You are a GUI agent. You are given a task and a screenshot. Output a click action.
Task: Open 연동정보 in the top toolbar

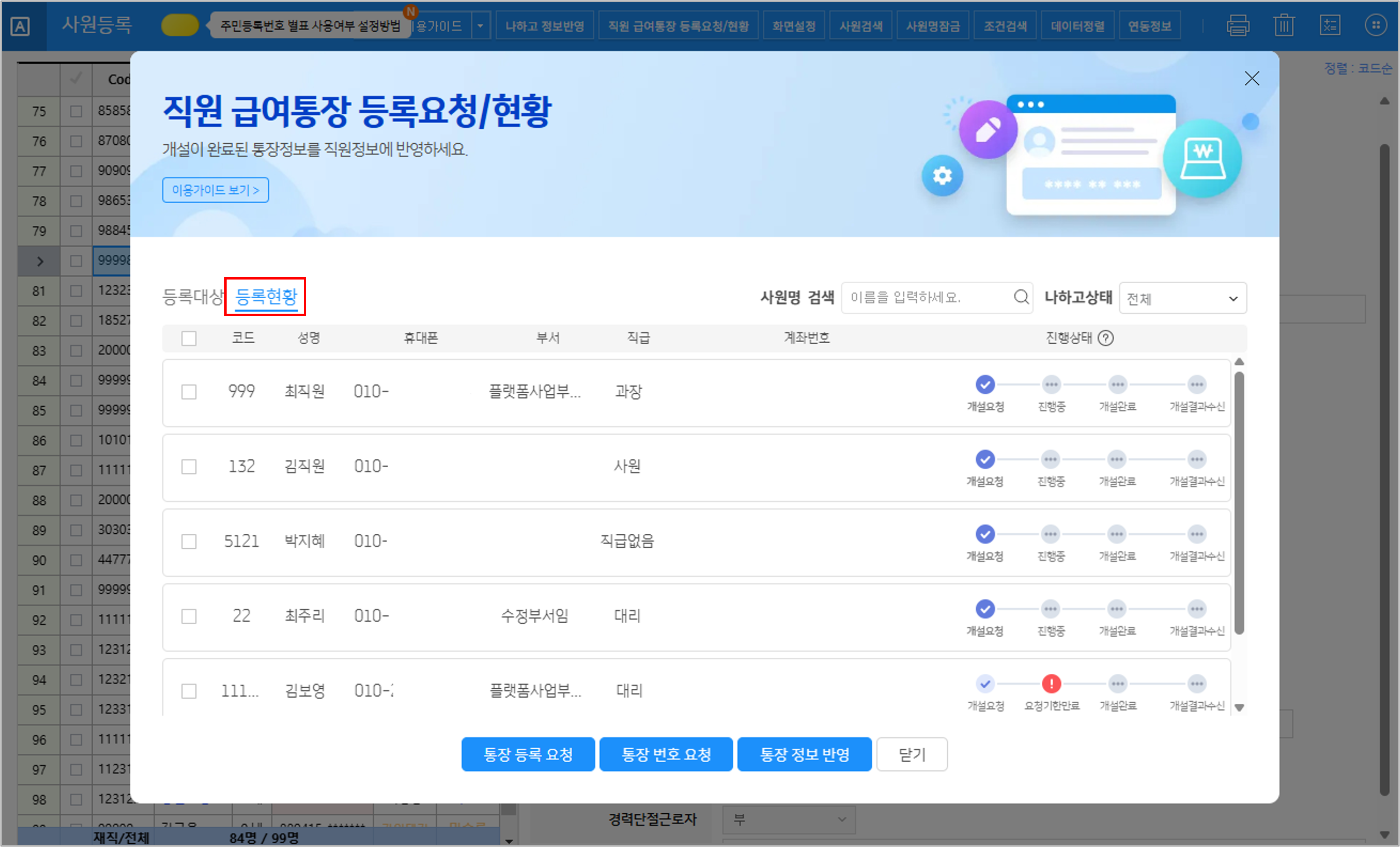[1149, 26]
